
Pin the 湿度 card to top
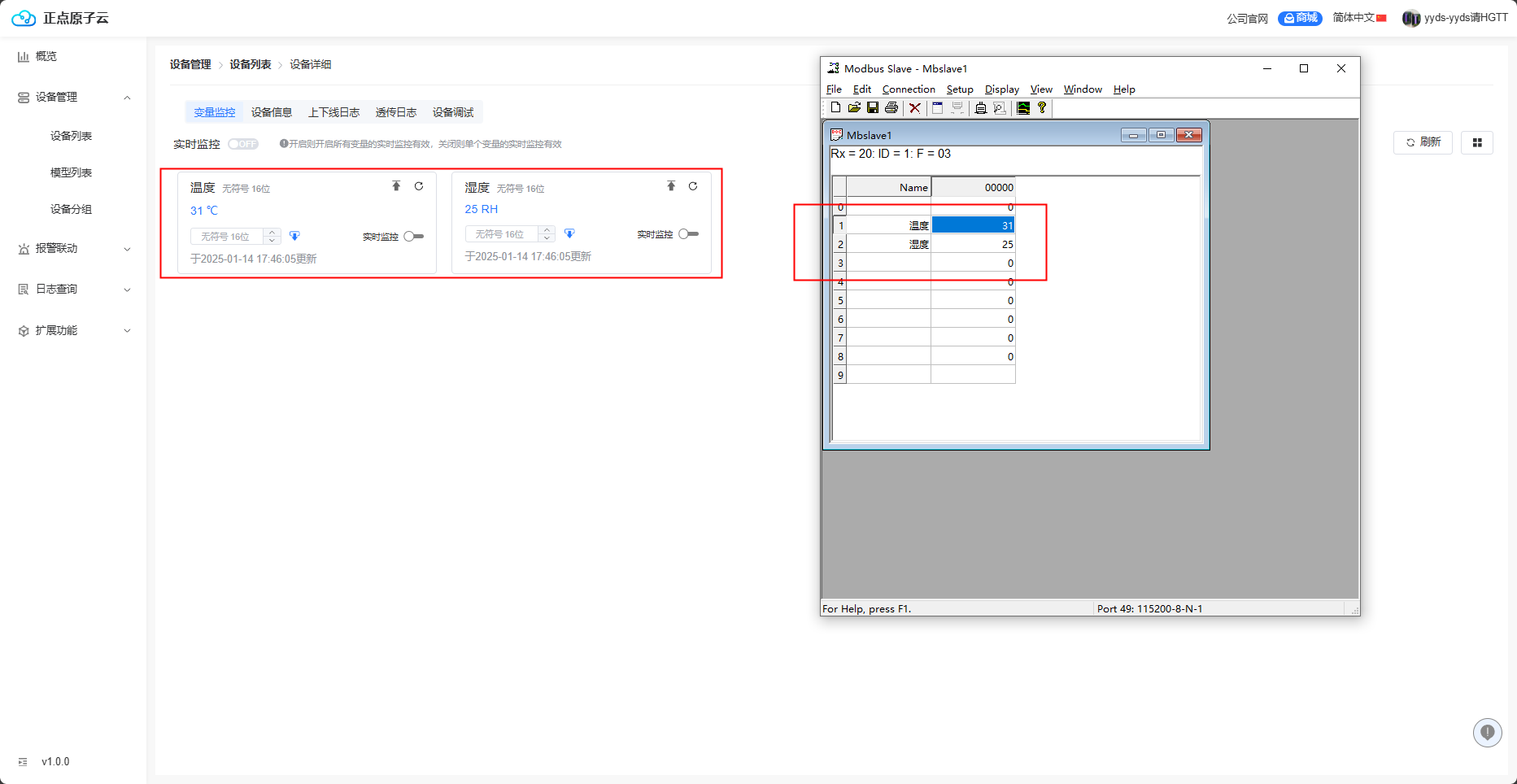(x=671, y=186)
